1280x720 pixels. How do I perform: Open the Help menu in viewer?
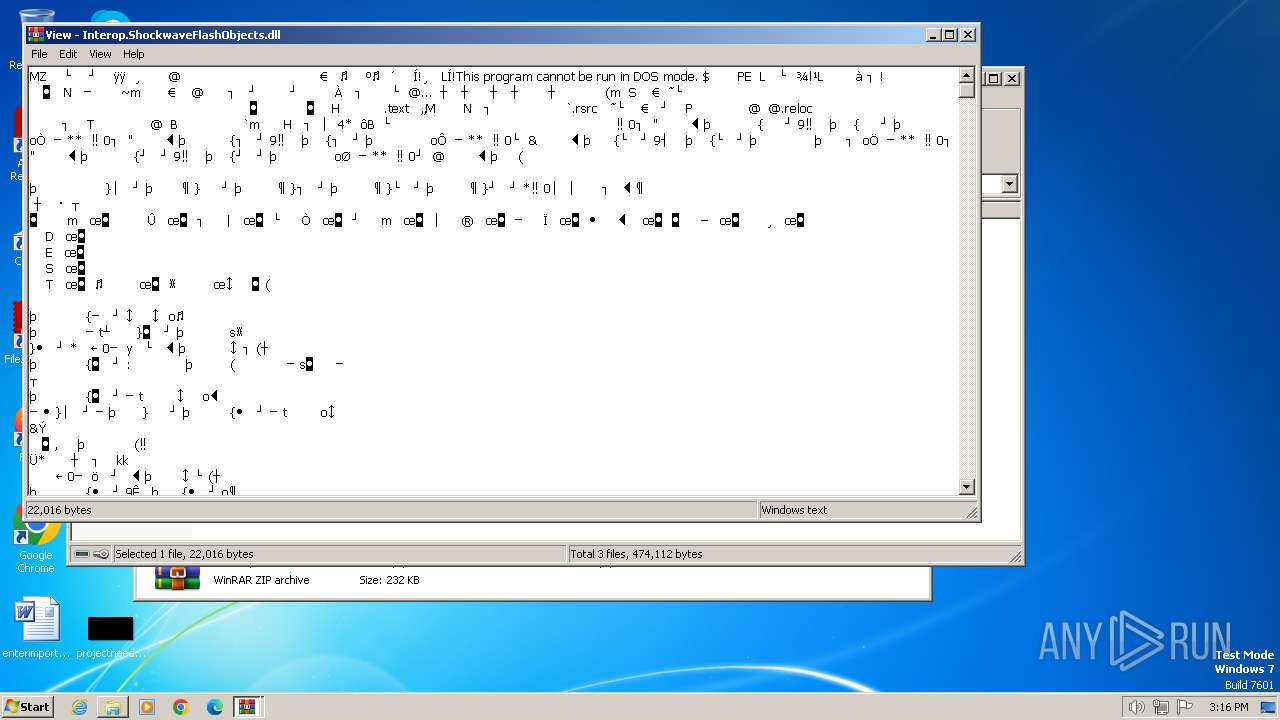134,54
